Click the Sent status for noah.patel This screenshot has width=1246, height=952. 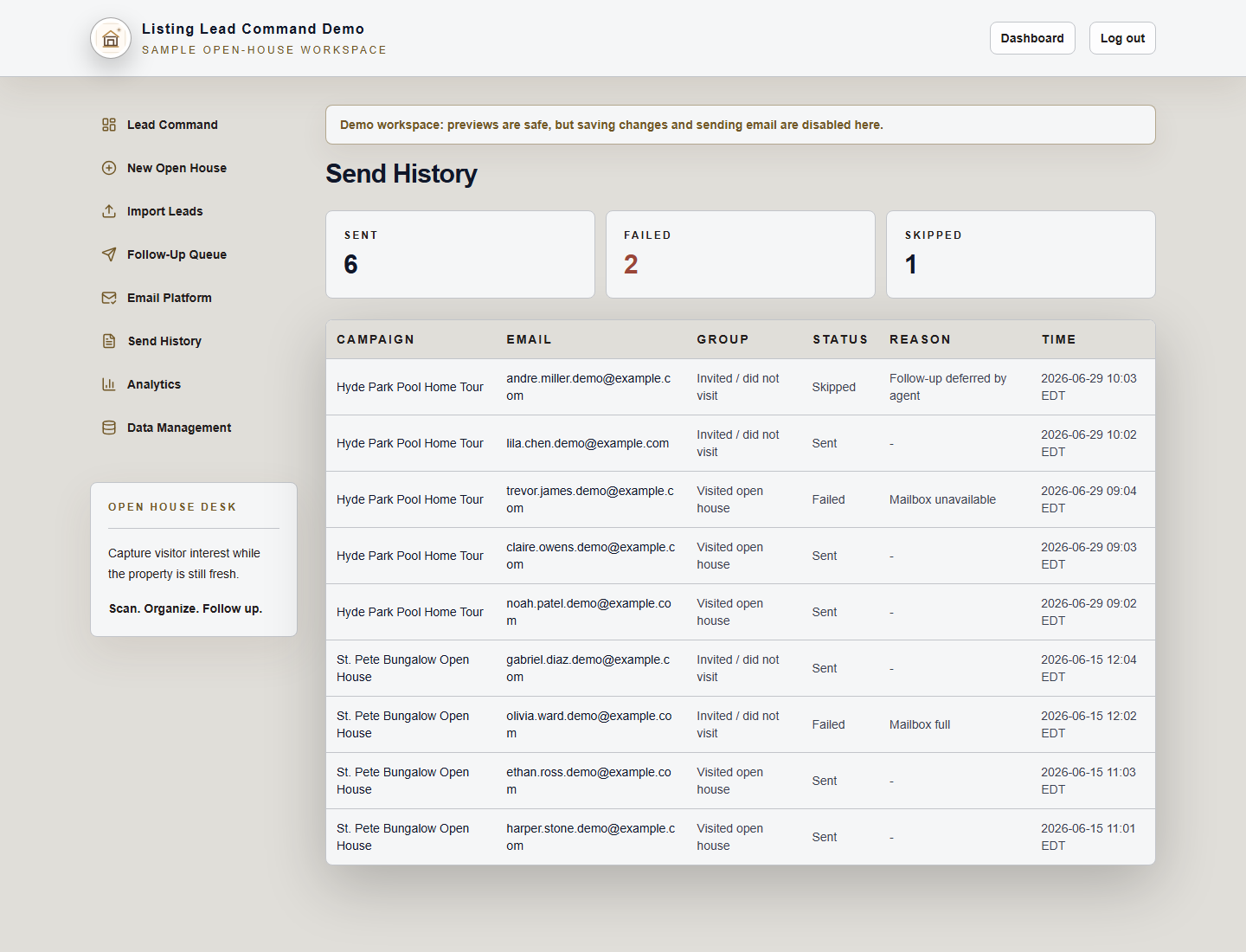point(824,612)
